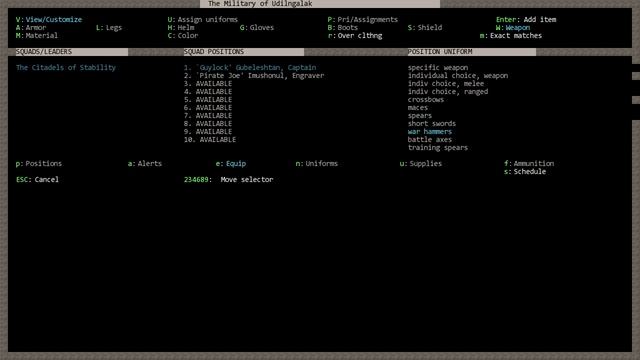Click Enter: Add item
This screenshot has height=360, width=640.
click(x=526, y=20)
